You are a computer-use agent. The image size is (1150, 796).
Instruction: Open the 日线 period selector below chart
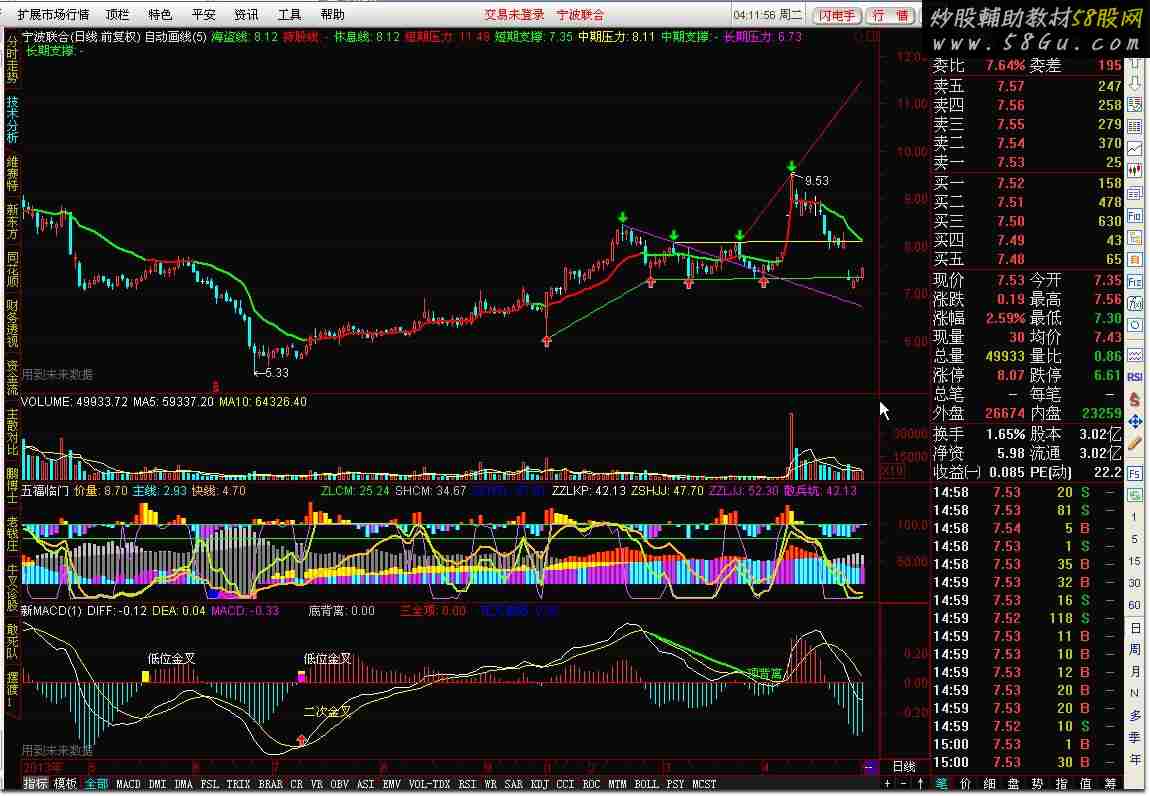click(904, 767)
